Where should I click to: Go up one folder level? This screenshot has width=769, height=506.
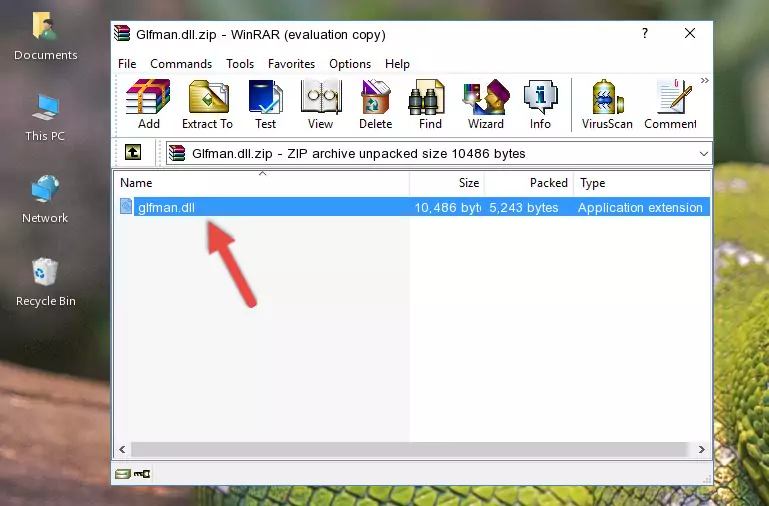pos(133,152)
